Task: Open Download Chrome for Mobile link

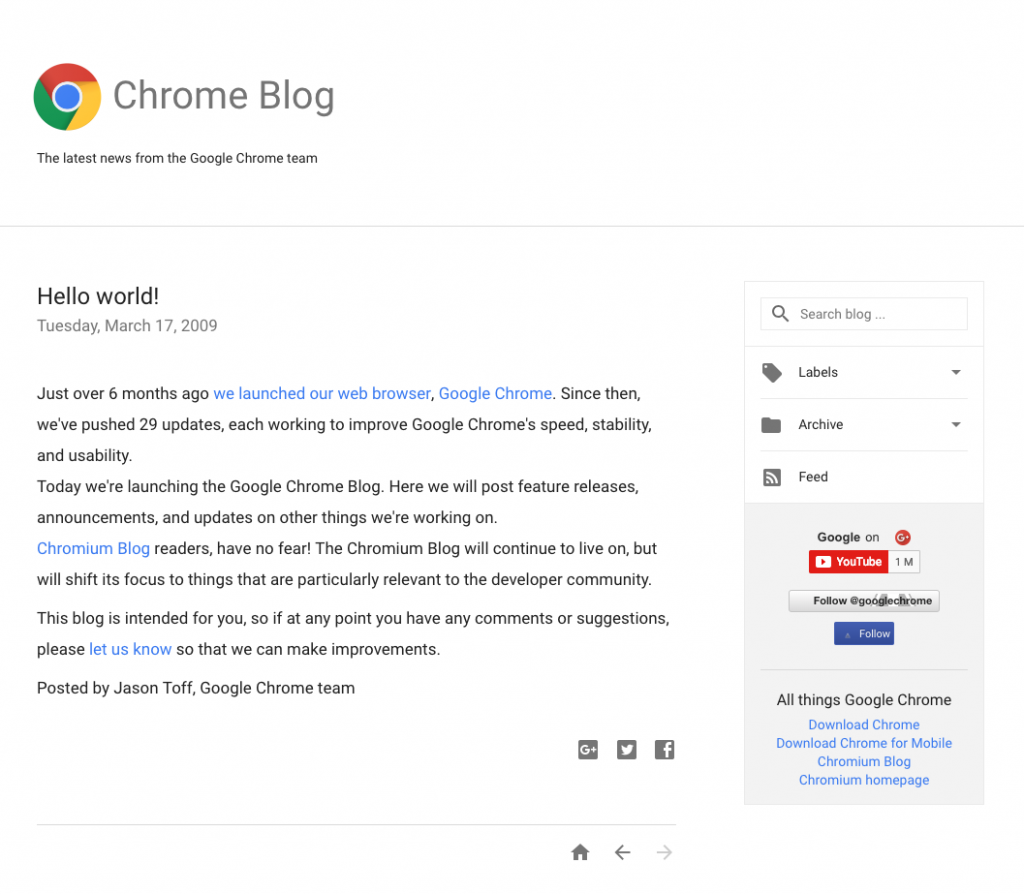Action: click(863, 743)
